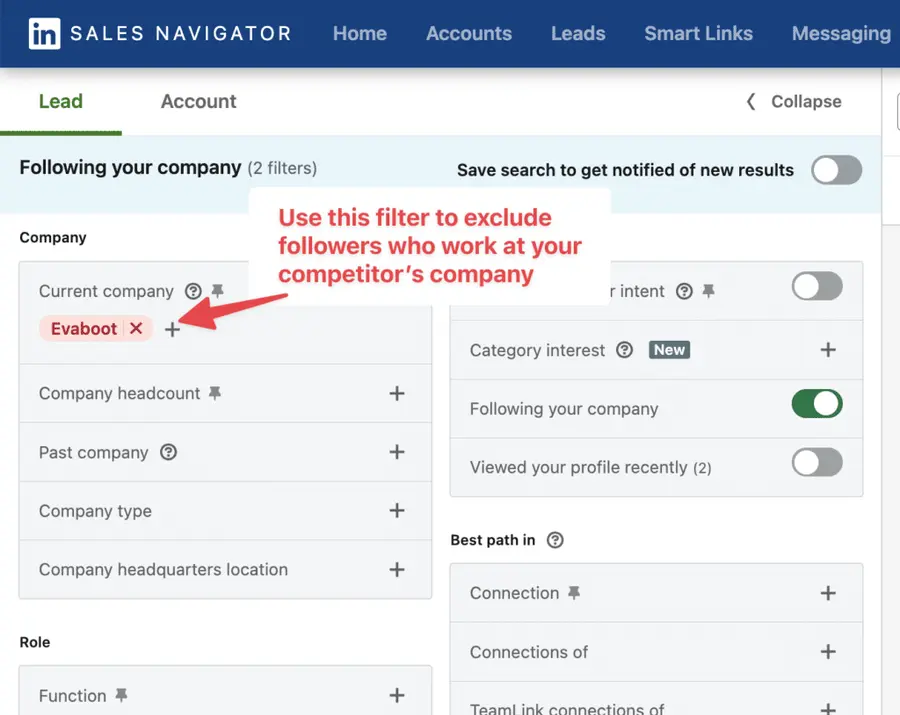Remove the Evaboot company filter chip
Screen dimensions: 900x715
pos(136,328)
